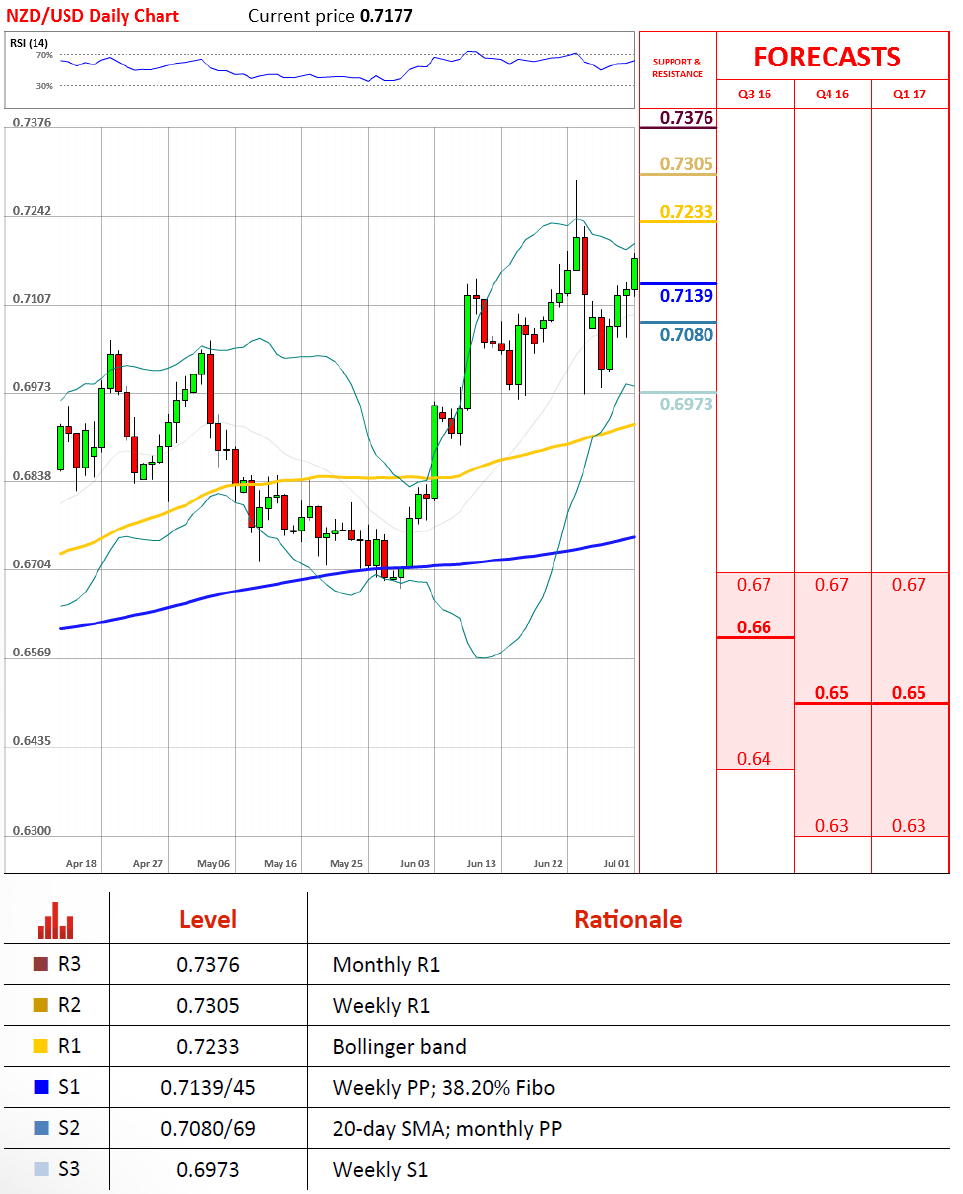Screen dimensions: 963x1194
Task: Click the Jun 13 date axis label
Action: pyautogui.click(x=481, y=864)
